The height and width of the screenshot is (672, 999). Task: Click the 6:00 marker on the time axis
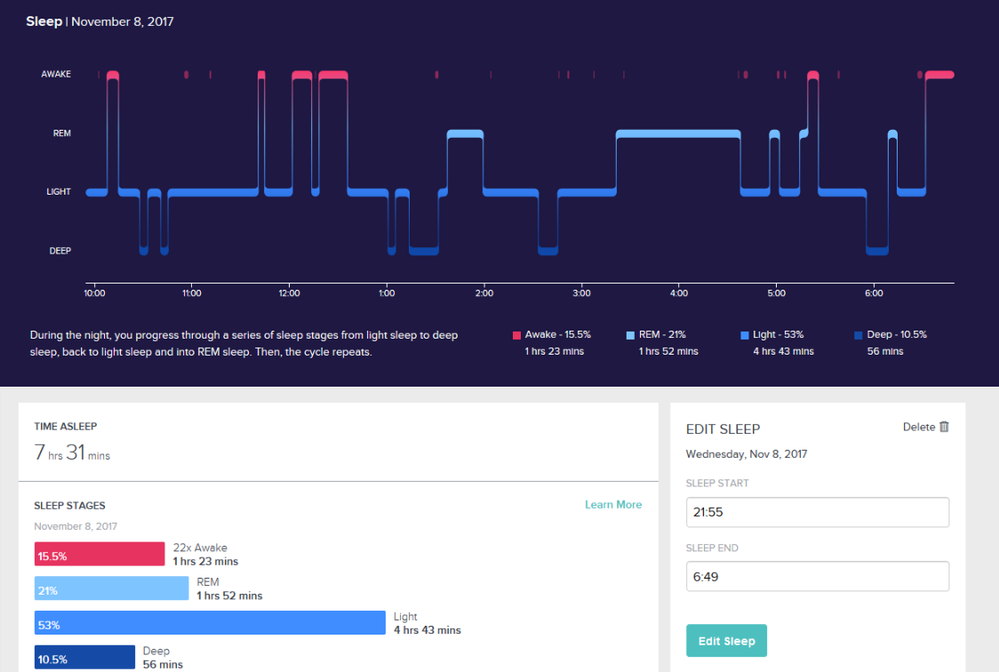[874, 294]
